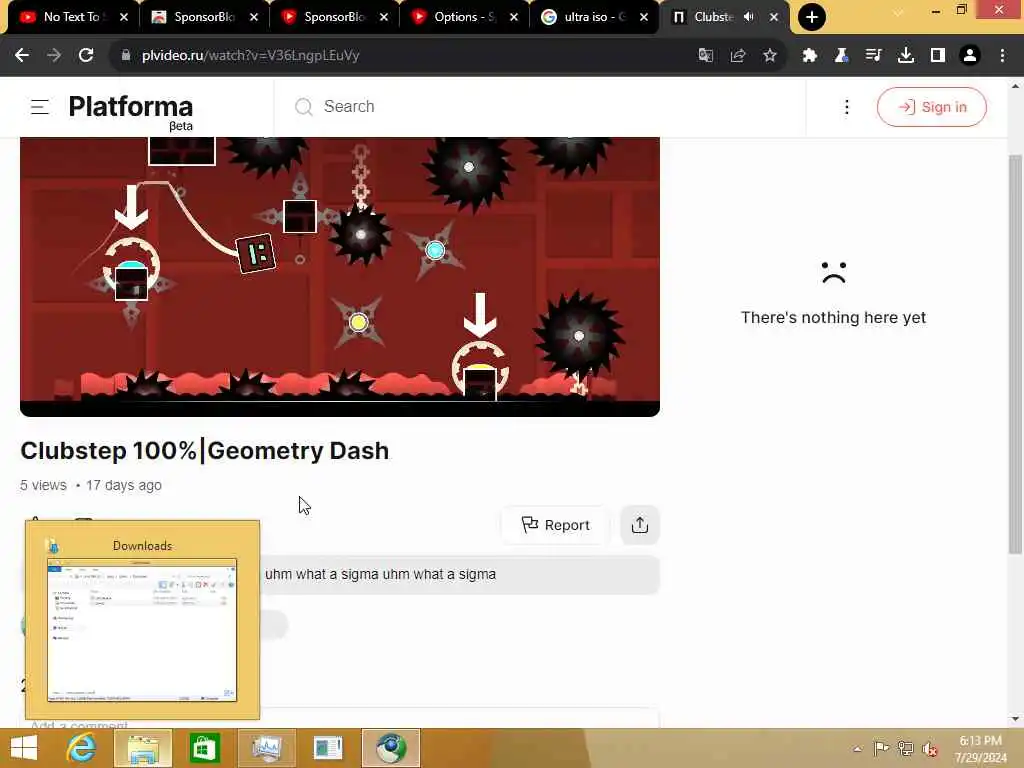This screenshot has width=1024, height=768.
Task: Open the Chrome three-dot menu
Action: click(1002, 56)
